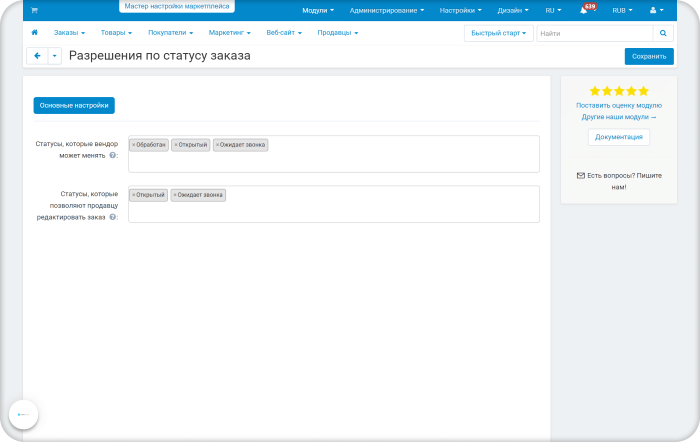
Task: Click Поставить оценку модулю link
Action: (619, 105)
